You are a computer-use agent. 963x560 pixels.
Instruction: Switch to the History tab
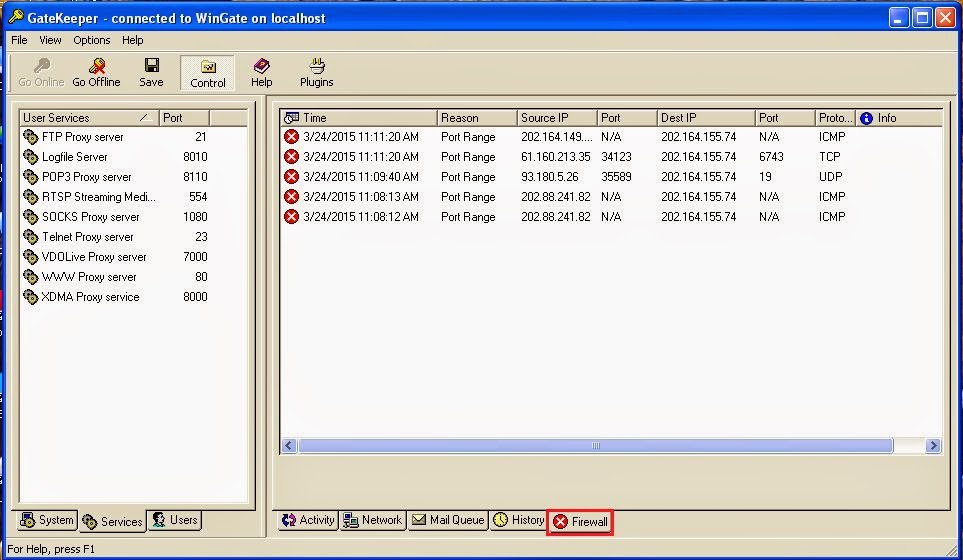click(518, 520)
